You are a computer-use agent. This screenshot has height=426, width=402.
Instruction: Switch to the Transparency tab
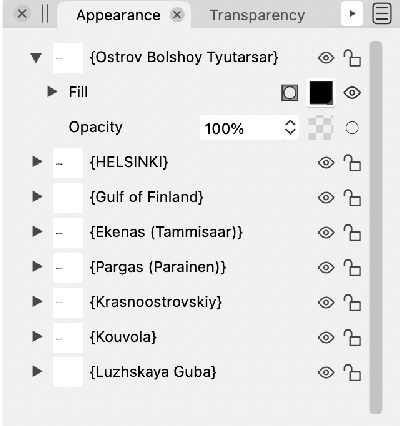click(x=257, y=15)
